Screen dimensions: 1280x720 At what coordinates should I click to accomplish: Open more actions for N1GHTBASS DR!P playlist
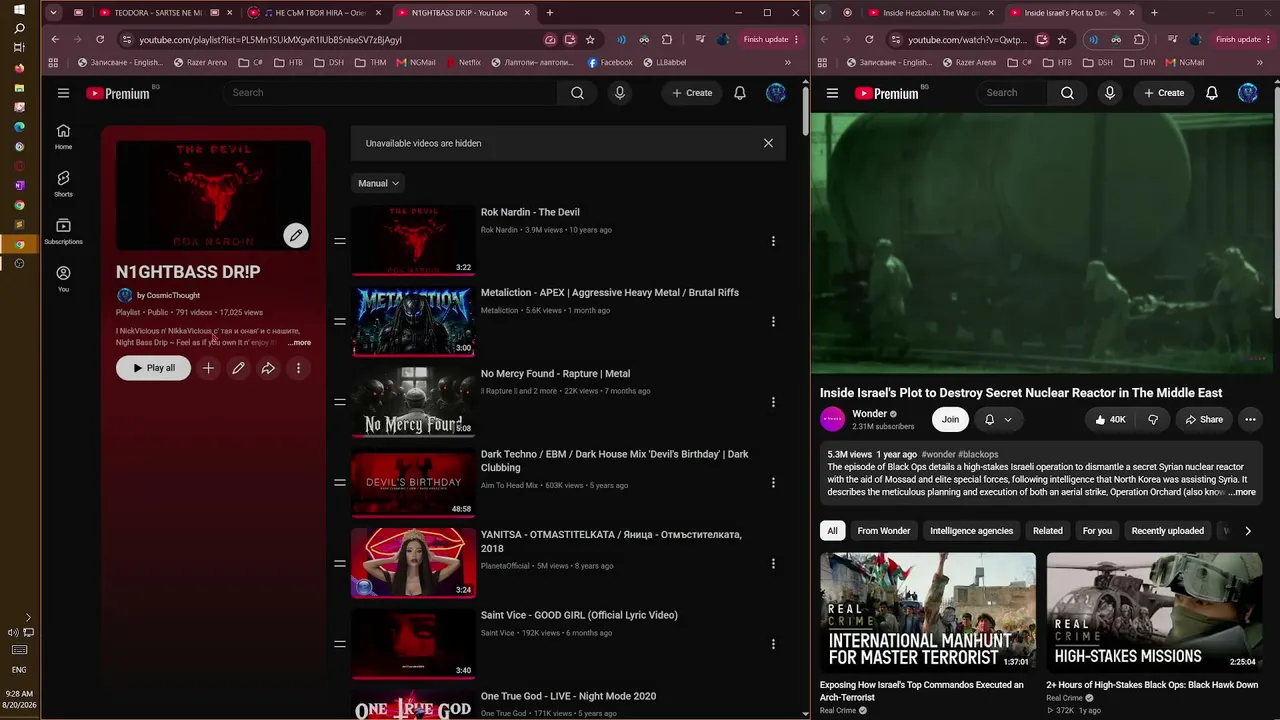[x=298, y=368]
